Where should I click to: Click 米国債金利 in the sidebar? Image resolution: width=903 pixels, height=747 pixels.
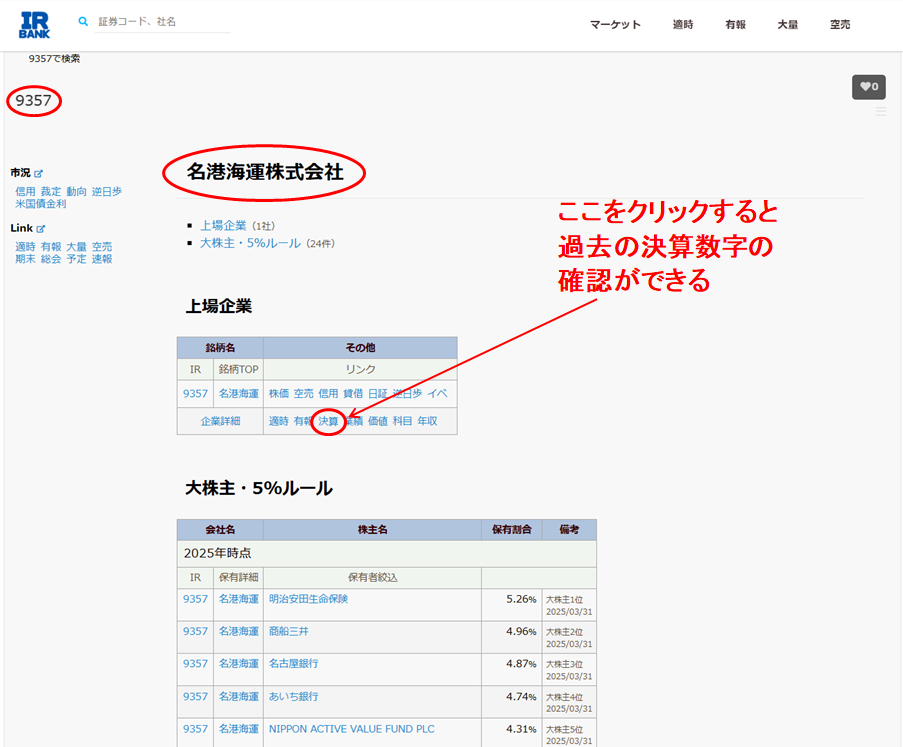pos(41,204)
